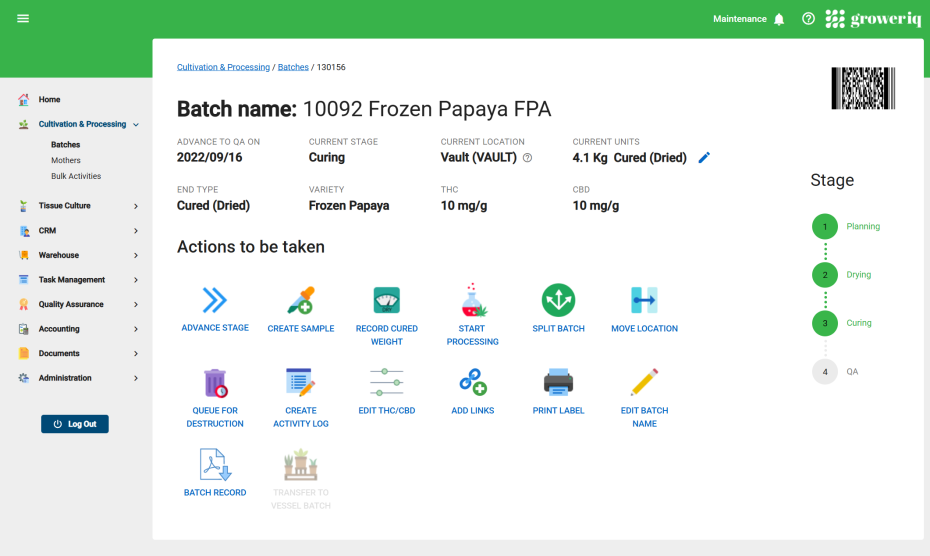This screenshot has height=556, width=930.
Task: Click the Record Cured Weight scale icon
Action: [x=387, y=300]
